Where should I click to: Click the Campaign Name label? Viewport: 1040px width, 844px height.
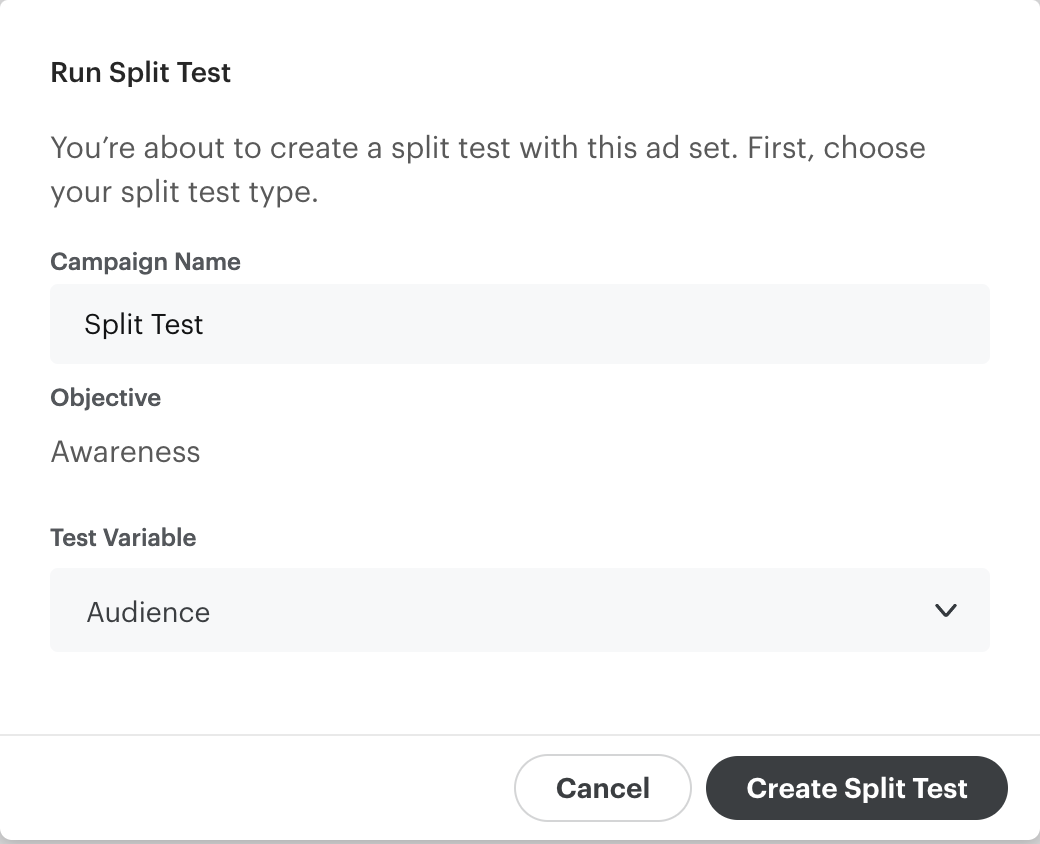[x=145, y=261]
